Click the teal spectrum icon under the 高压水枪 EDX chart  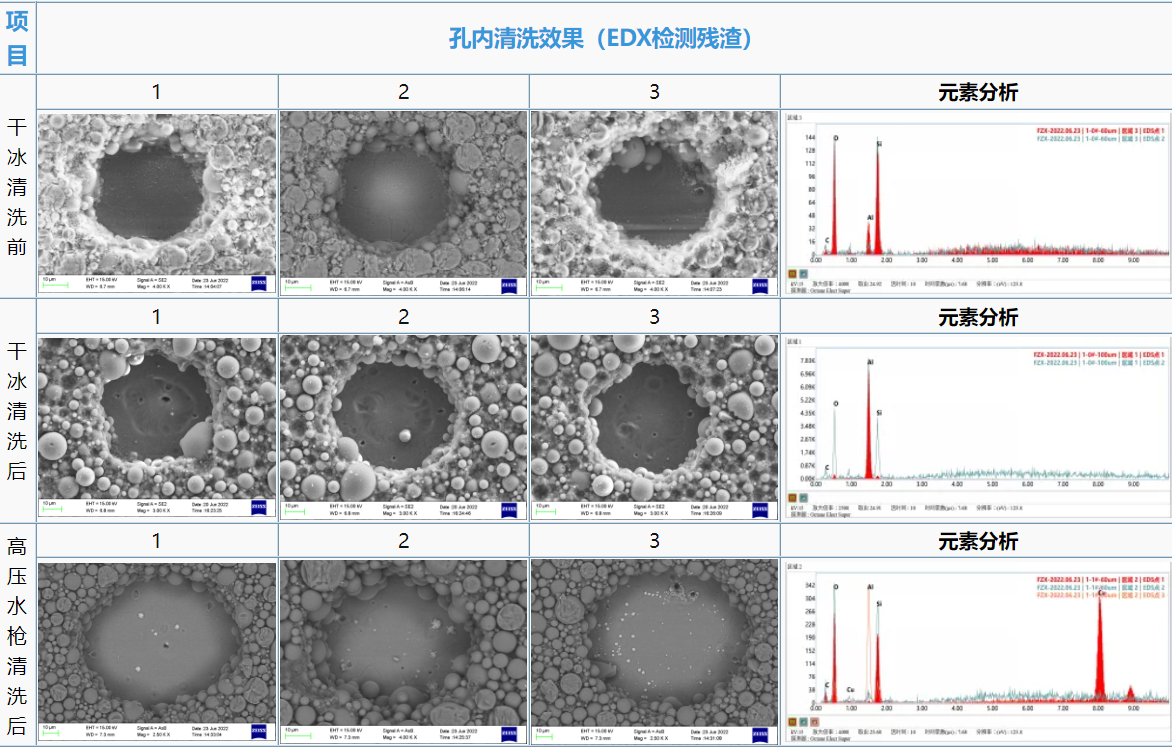(x=803, y=720)
